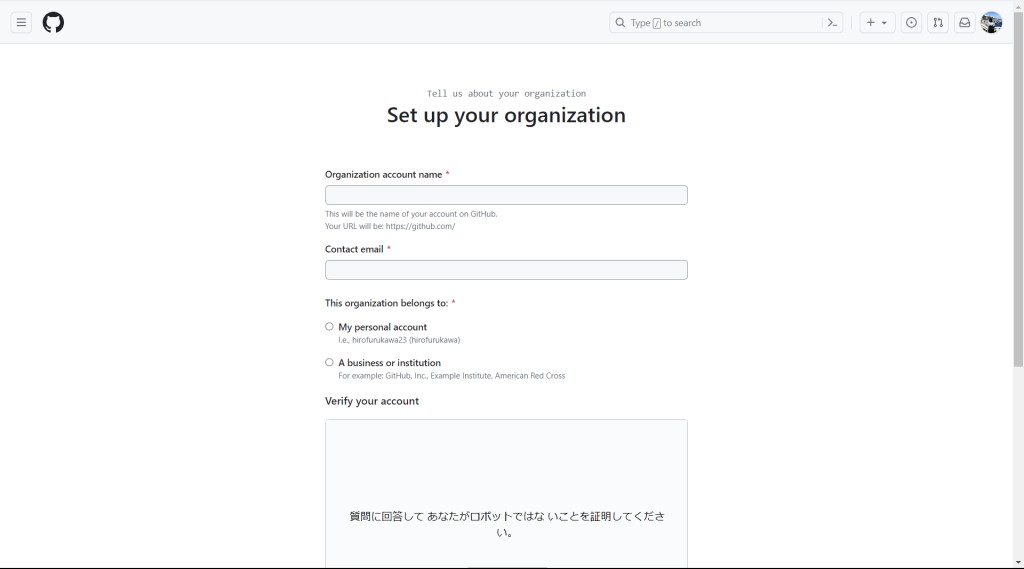Select the A business or institution radio
The height and width of the screenshot is (569, 1024).
coord(329,362)
